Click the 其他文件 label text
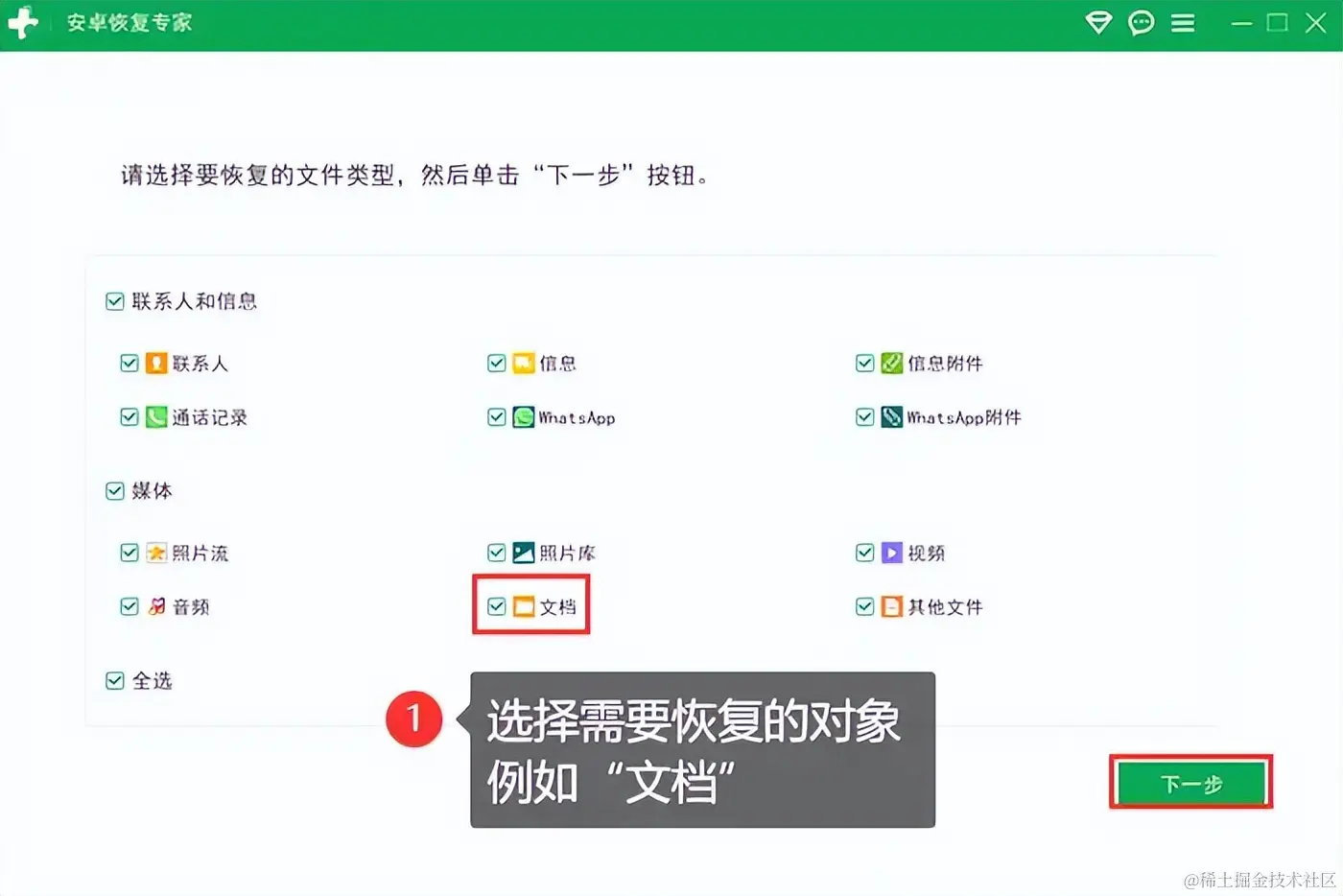1343x896 pixels. click(x=946, y=606)
